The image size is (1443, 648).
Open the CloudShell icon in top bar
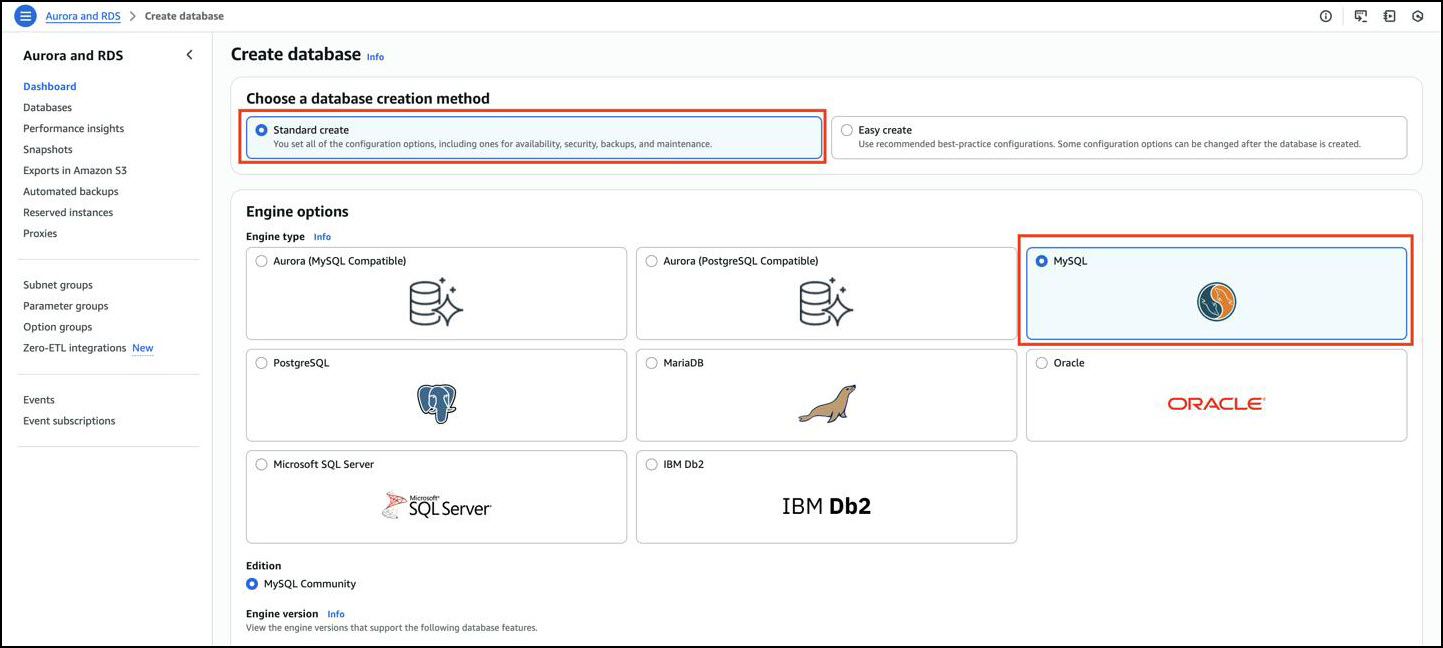point(1360,16)
